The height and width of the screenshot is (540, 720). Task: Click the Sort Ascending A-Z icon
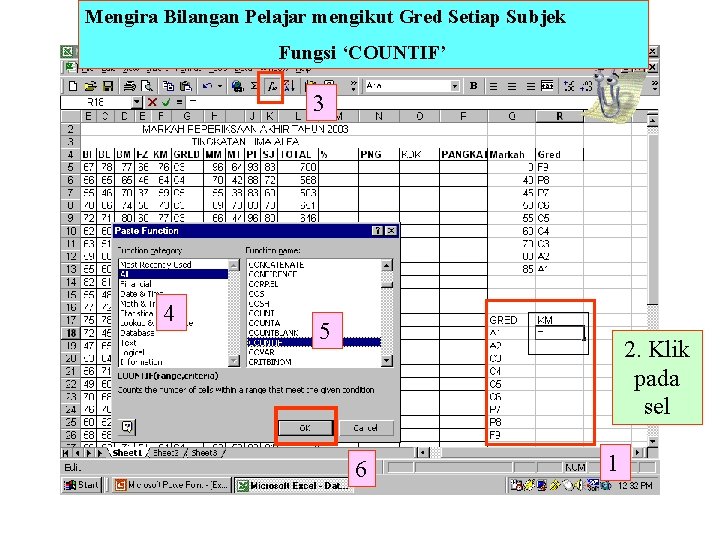pos(289,86)
